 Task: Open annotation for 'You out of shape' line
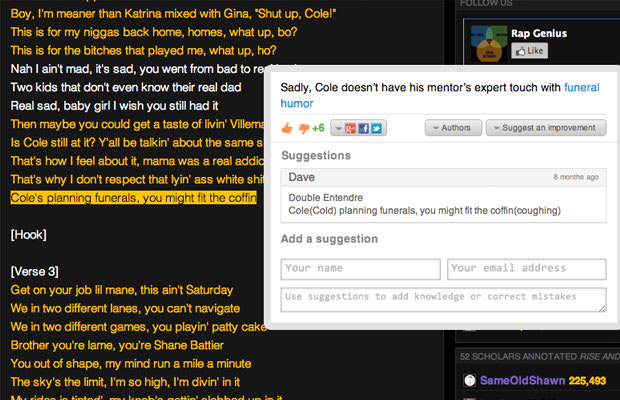pos(131,364)
